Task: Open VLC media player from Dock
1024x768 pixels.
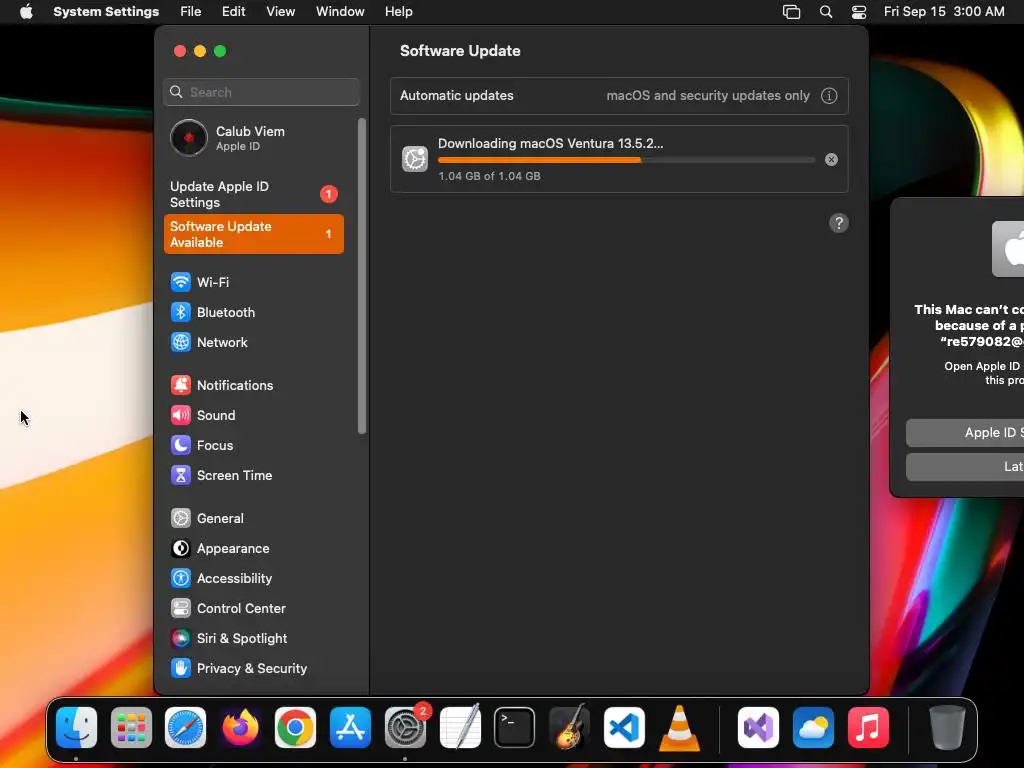Action: pyautogui.click(x=679, y=728)
